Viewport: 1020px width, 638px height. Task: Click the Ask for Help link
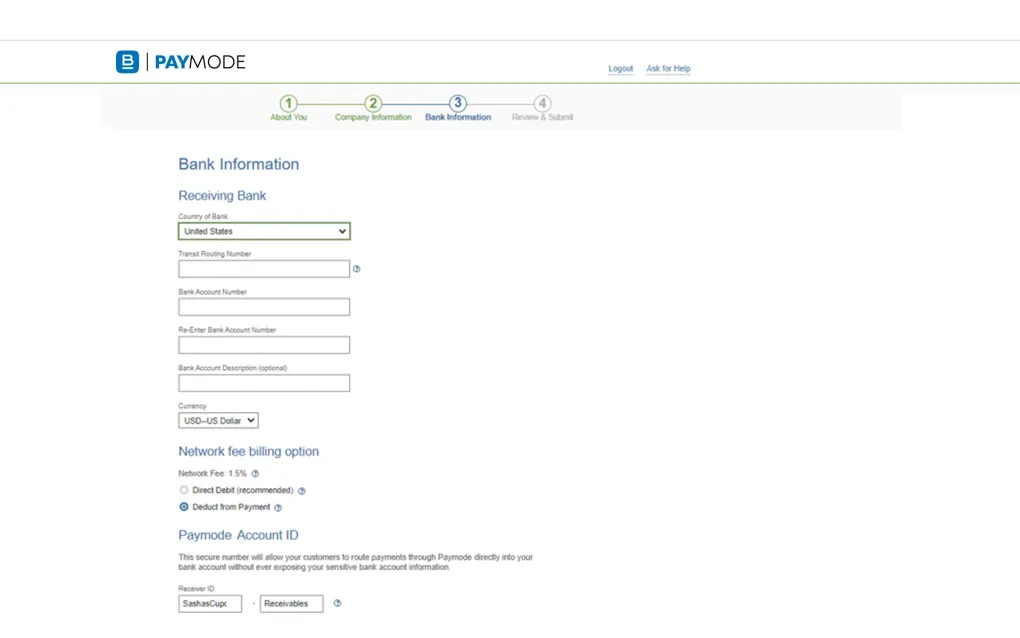(x=668, y=69)
